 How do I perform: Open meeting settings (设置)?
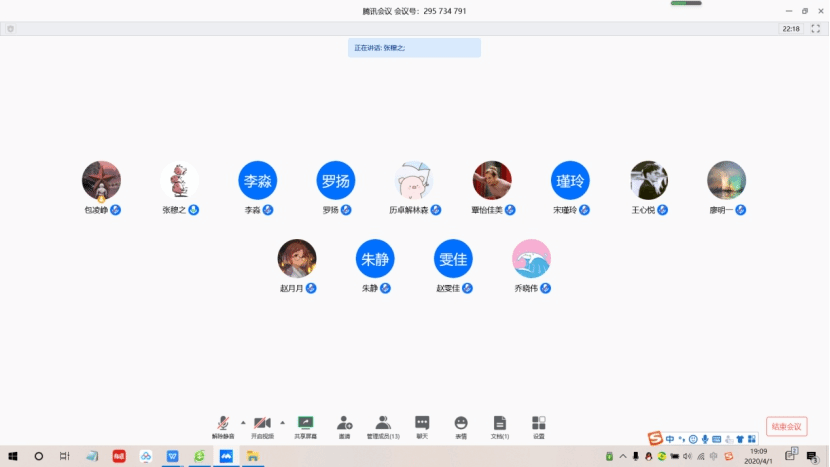pos(539,425)
